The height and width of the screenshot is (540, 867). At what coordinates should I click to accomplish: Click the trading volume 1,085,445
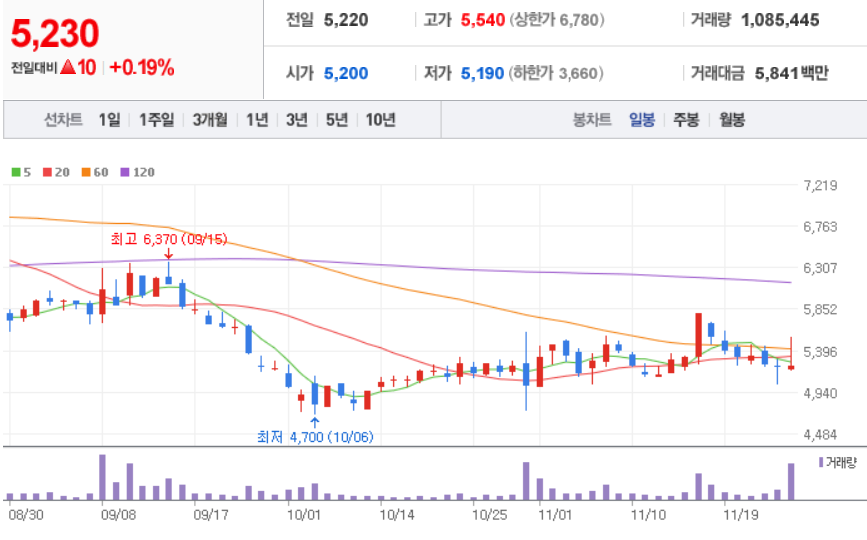pos(780,20)
